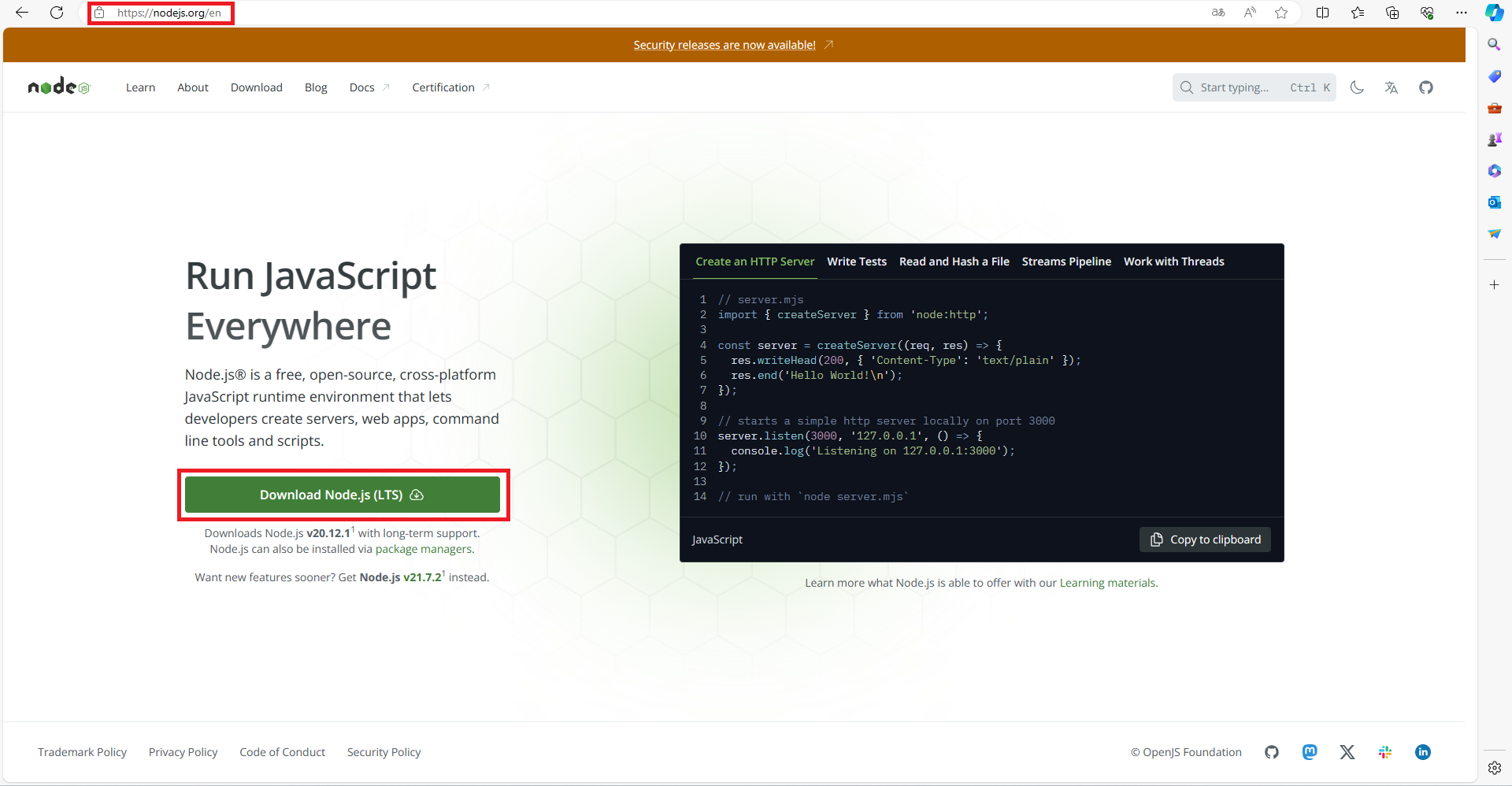Open the footer X (Twitter) icon
Image resolution: width=1512 pixels, height=786 pixels.
(1347, 752)
